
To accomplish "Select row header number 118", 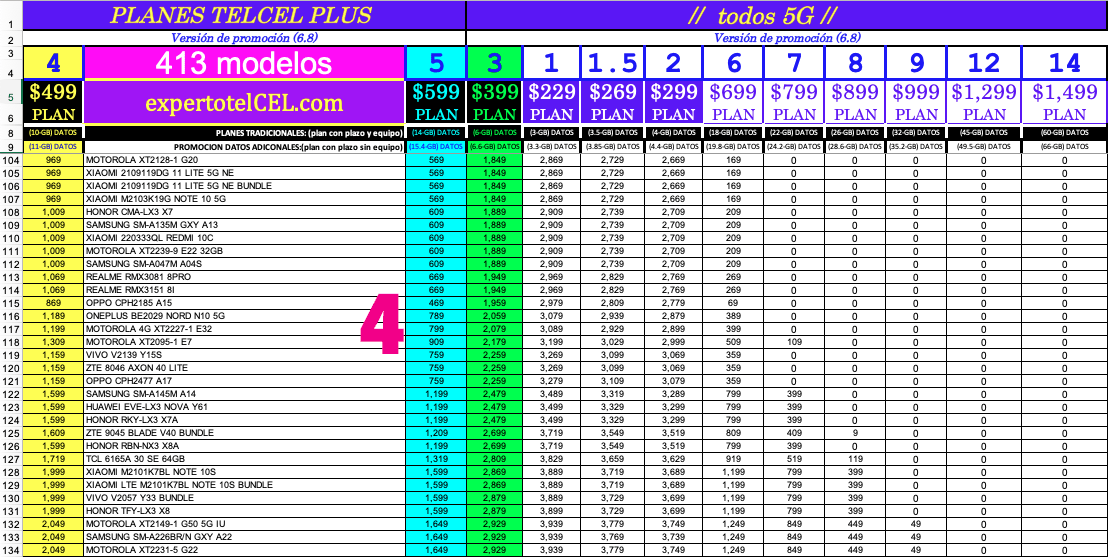I will (11, 341).
